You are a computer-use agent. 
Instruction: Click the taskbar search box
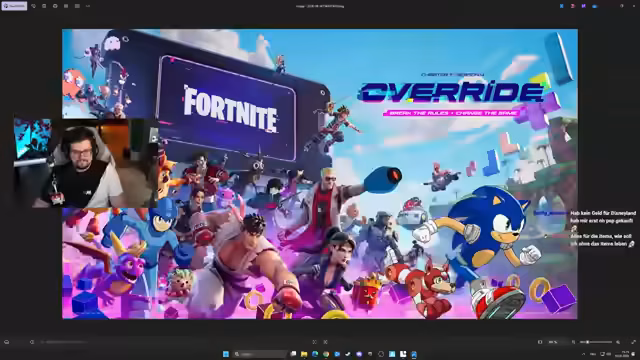[x=260, y=354]
